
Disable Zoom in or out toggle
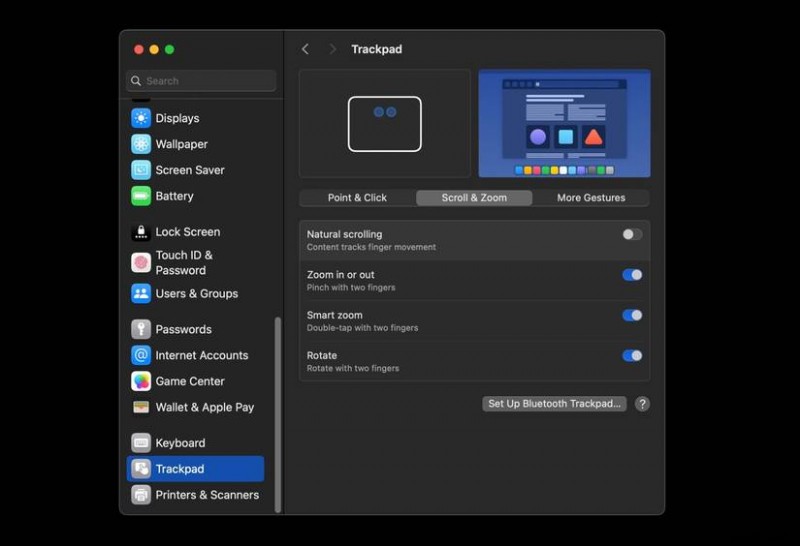632,275
